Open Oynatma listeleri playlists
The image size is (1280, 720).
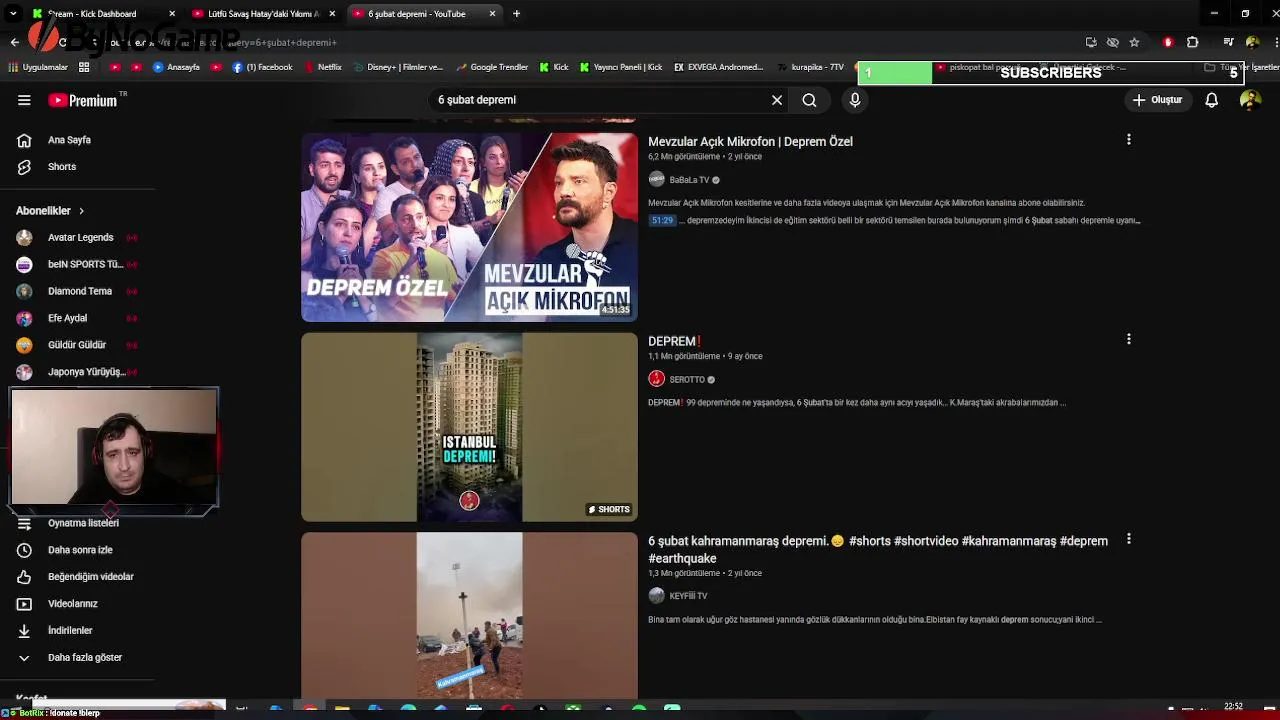click(x=83, y=523)
